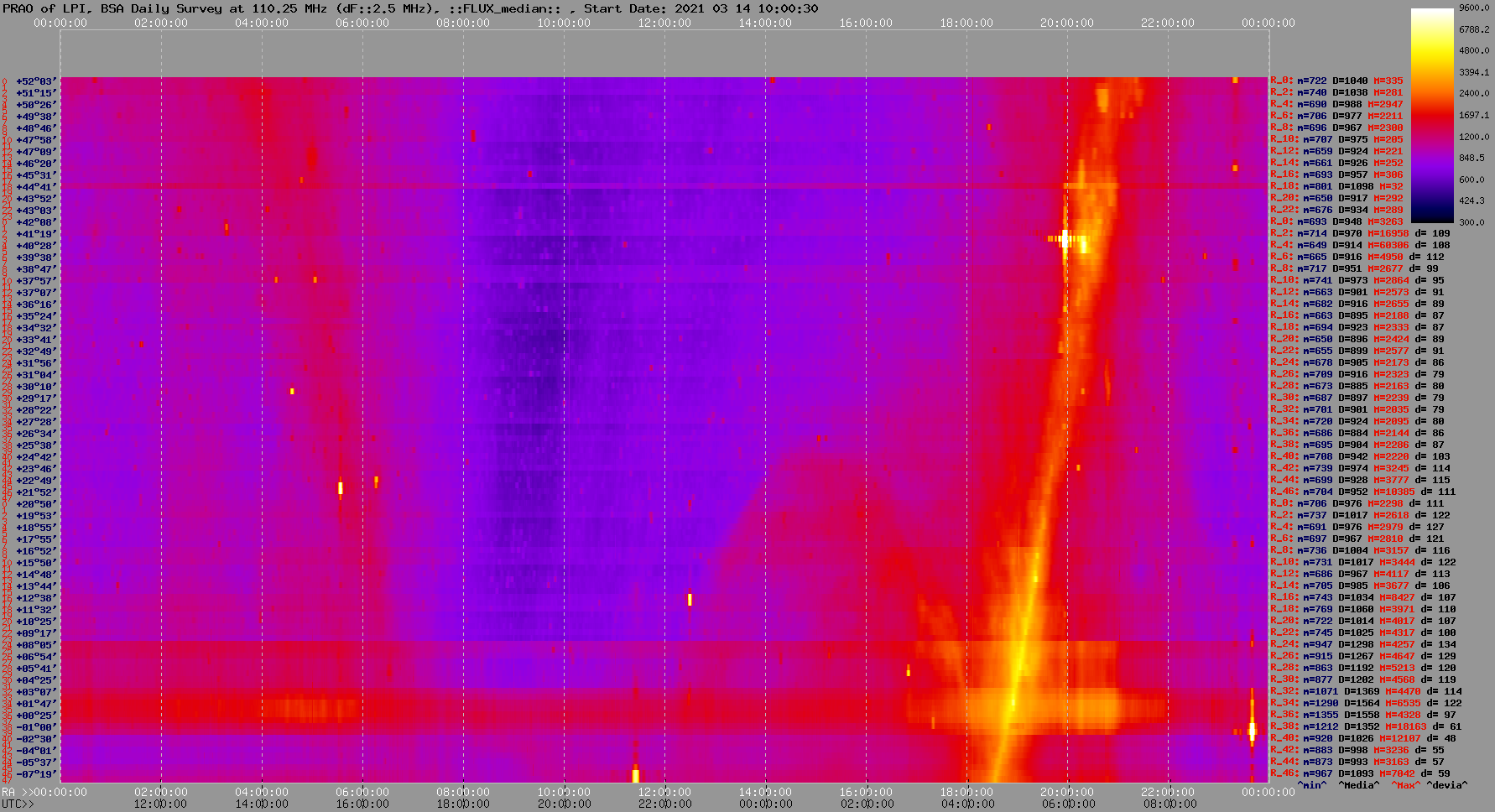Click the 'RA >>' axis label
Viewport: 1495px width, 812px height.
(x=16, y=792)
